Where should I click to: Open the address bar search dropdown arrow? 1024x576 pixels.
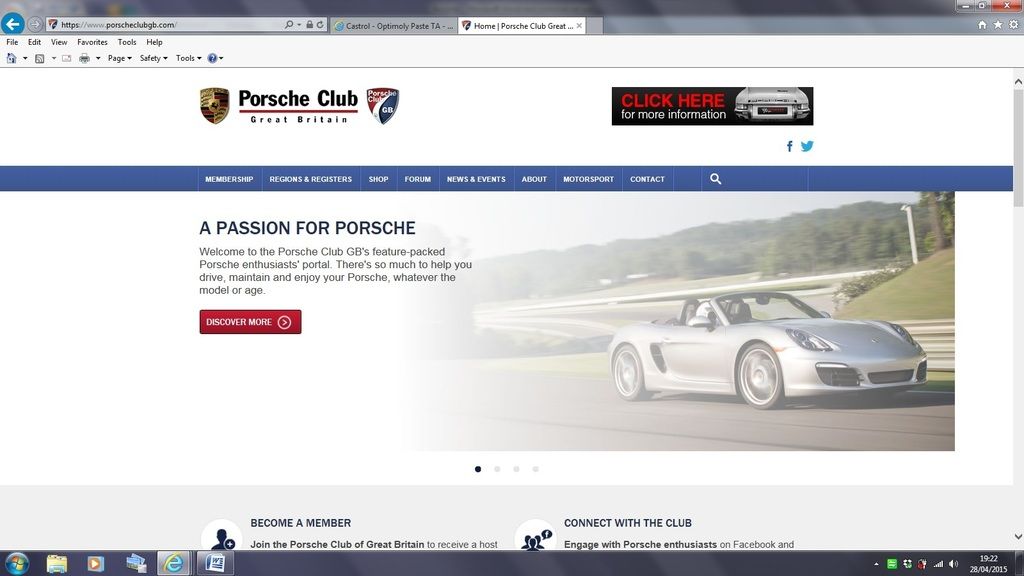299,25
